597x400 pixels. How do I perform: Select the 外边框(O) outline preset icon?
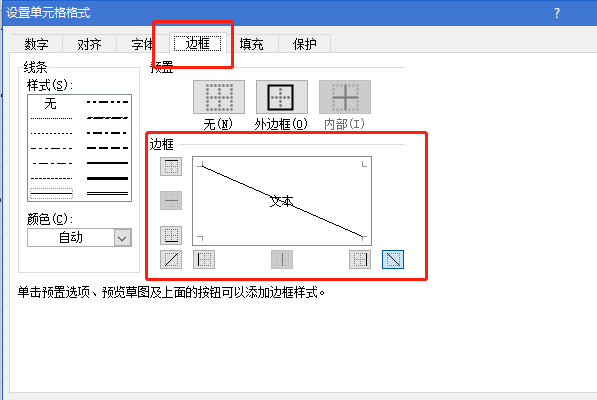tap(282, 97)
